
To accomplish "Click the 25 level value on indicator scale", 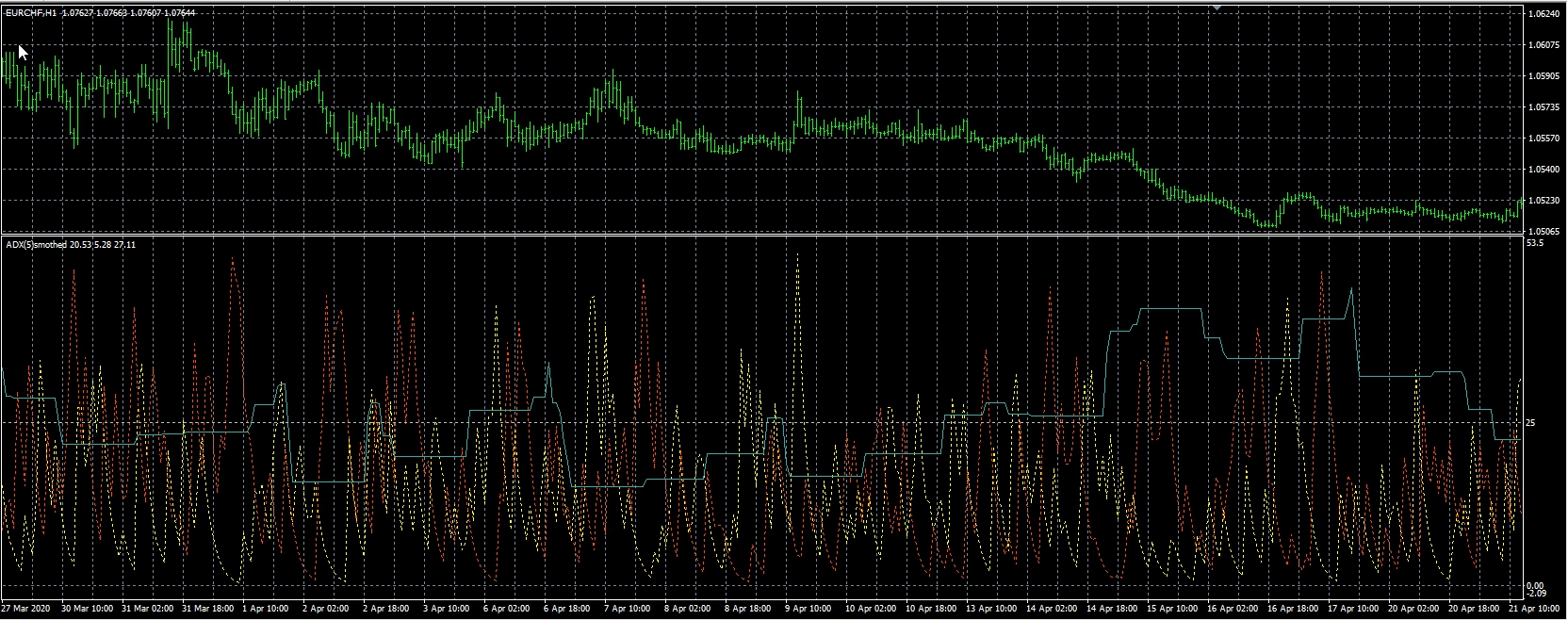I will point(1531,423).
